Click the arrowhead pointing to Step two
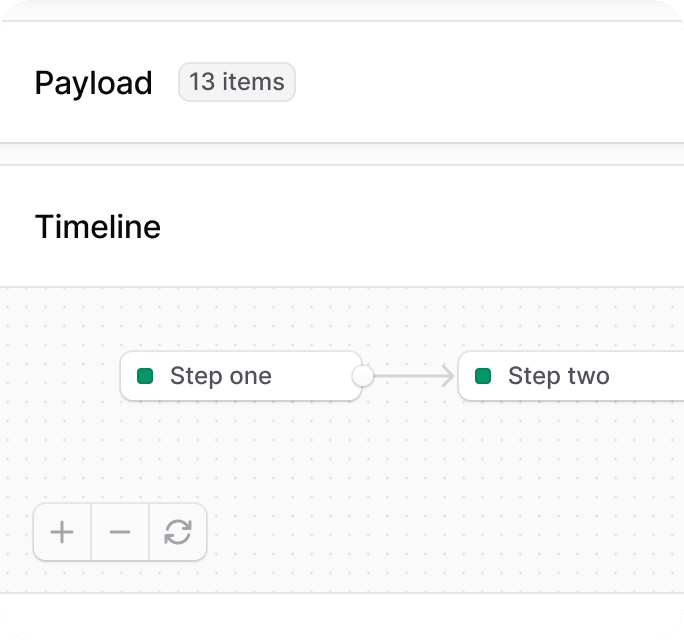Screen dimensions: 684x640 [448, 376]
